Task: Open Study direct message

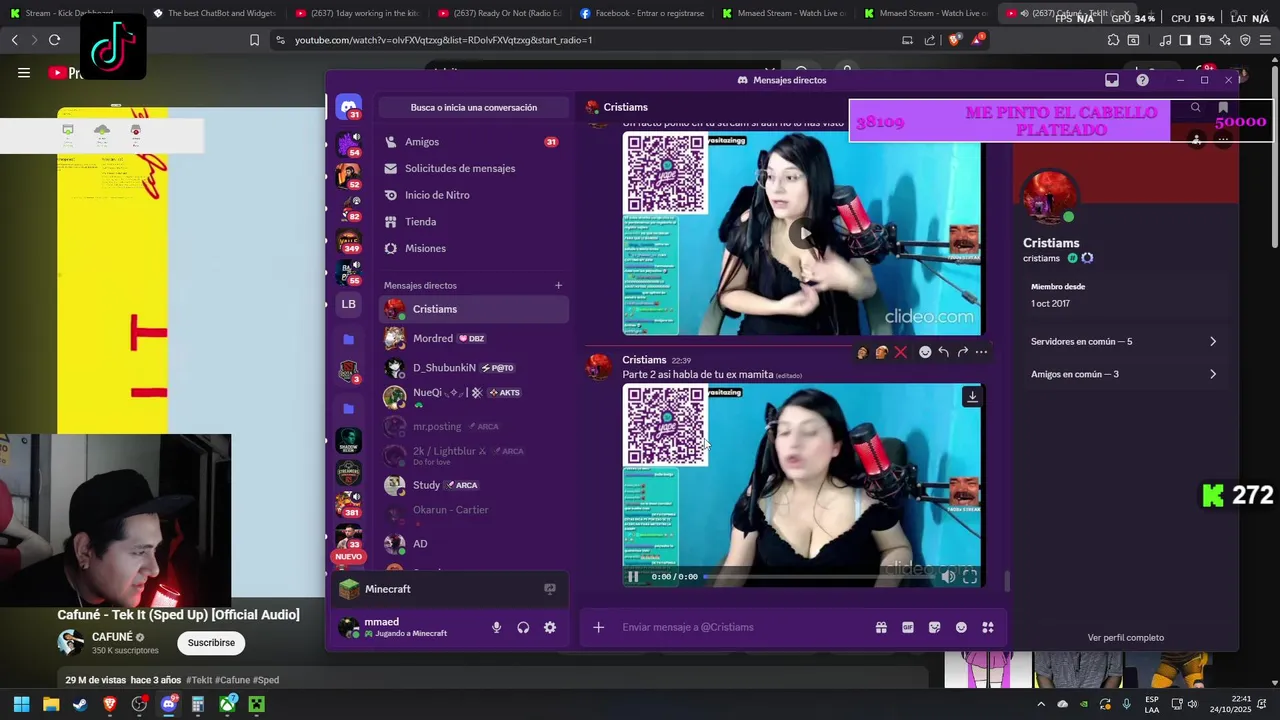Action: pos(473,485)
